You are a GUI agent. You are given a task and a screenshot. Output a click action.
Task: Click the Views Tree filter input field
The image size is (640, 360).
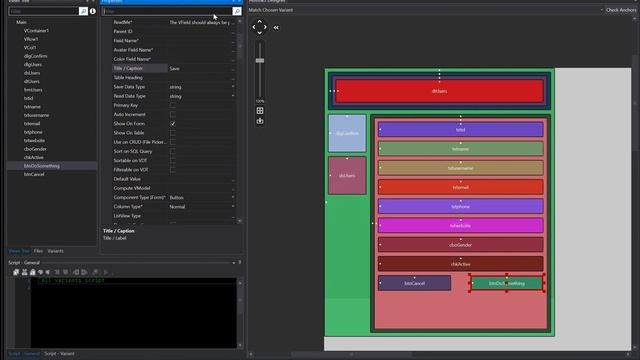(x=43, y=11)
